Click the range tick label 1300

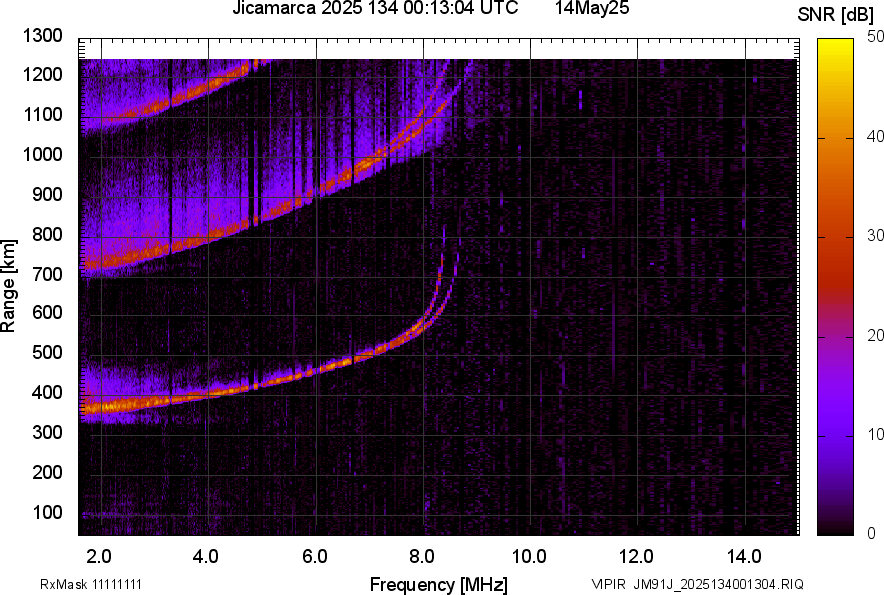pos(42,36)
